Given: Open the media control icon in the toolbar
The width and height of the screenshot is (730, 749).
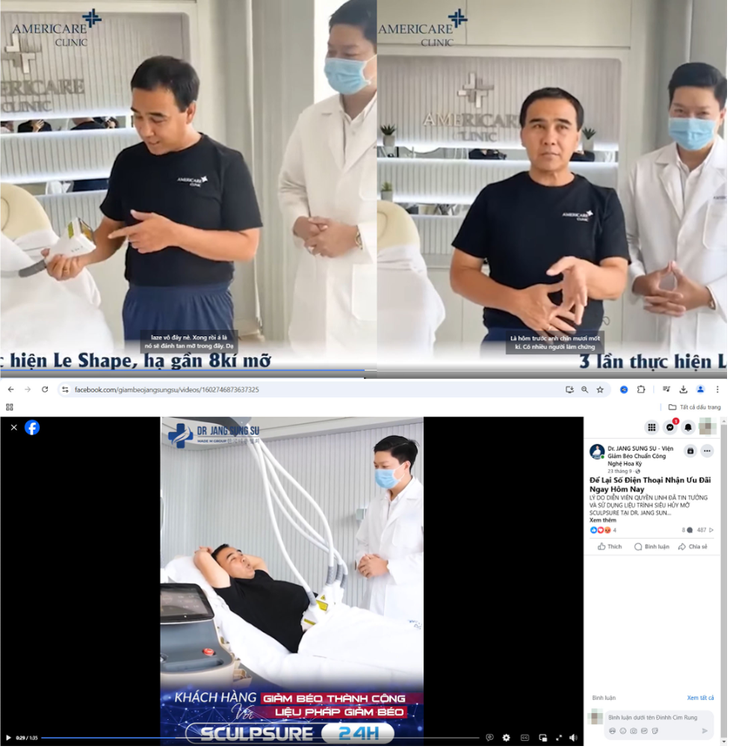Looking at the screenshot, I should click(x=668, y=391).
